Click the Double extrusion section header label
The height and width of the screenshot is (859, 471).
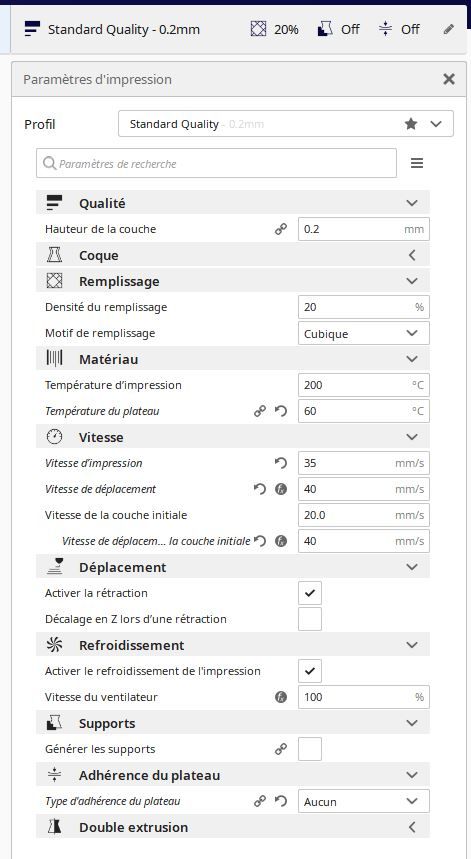click(x=134, y=827)
